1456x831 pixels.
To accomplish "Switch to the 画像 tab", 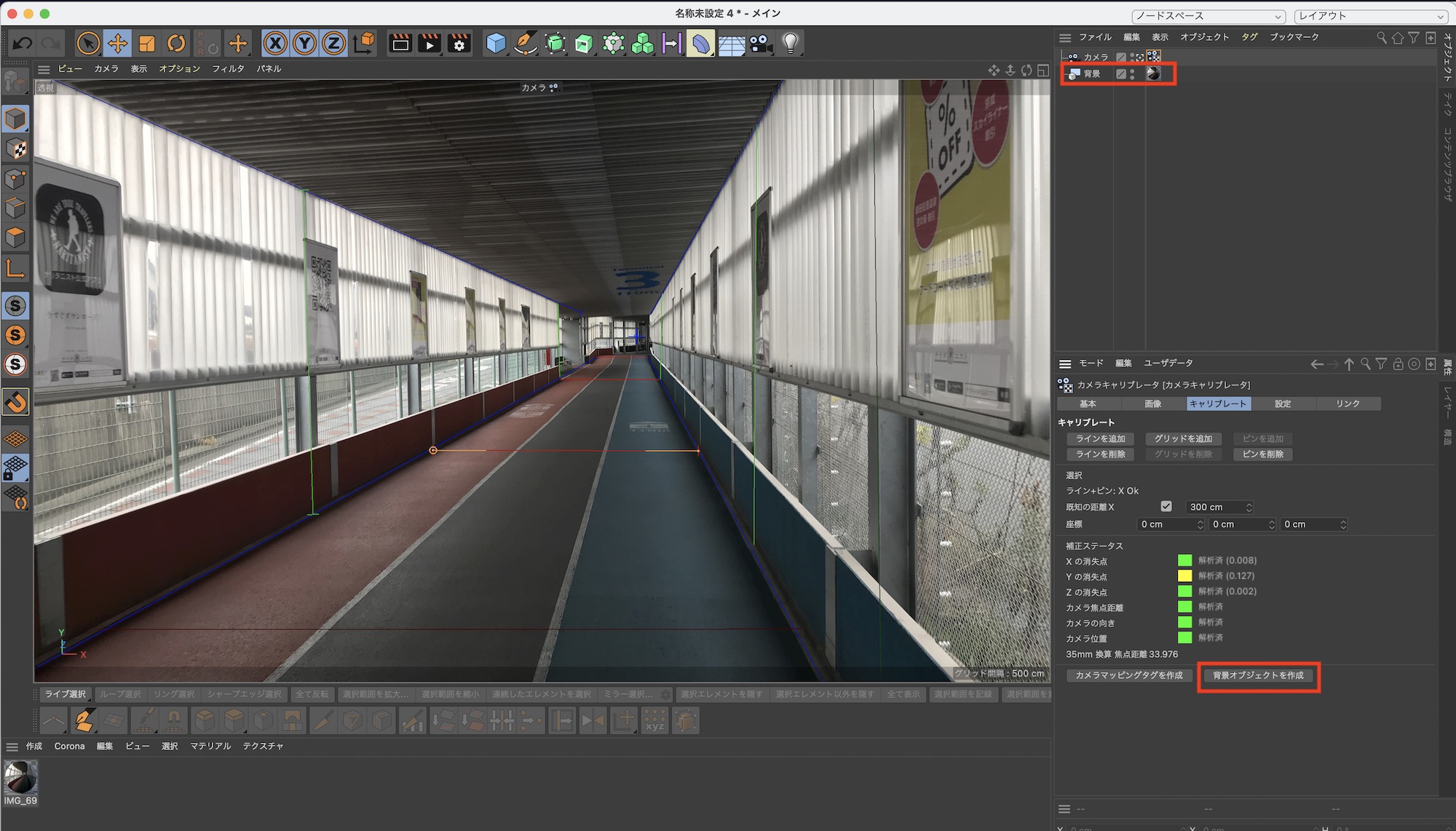I will click(1152, 403).
